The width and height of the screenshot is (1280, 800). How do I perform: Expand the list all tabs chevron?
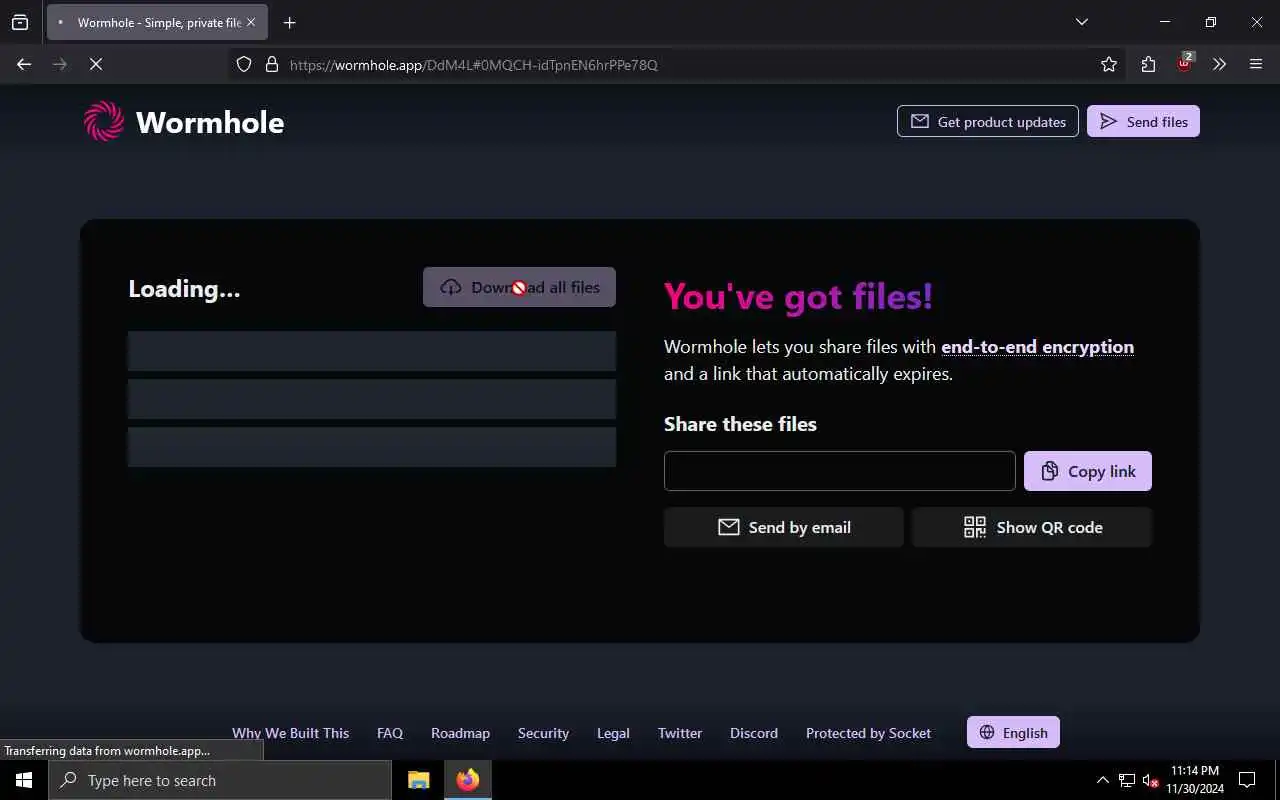click(1081, 22)
